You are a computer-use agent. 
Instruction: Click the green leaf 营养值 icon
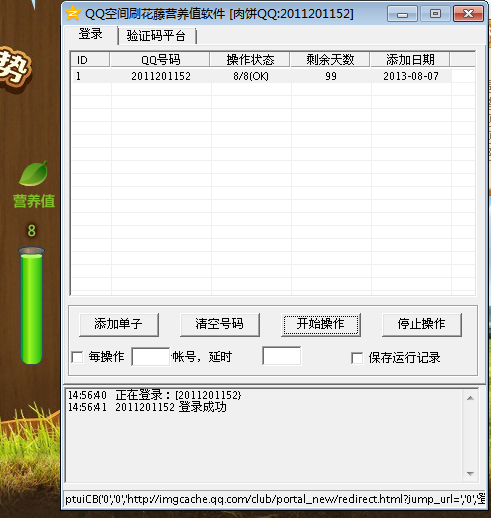click(x=33, y=173)
